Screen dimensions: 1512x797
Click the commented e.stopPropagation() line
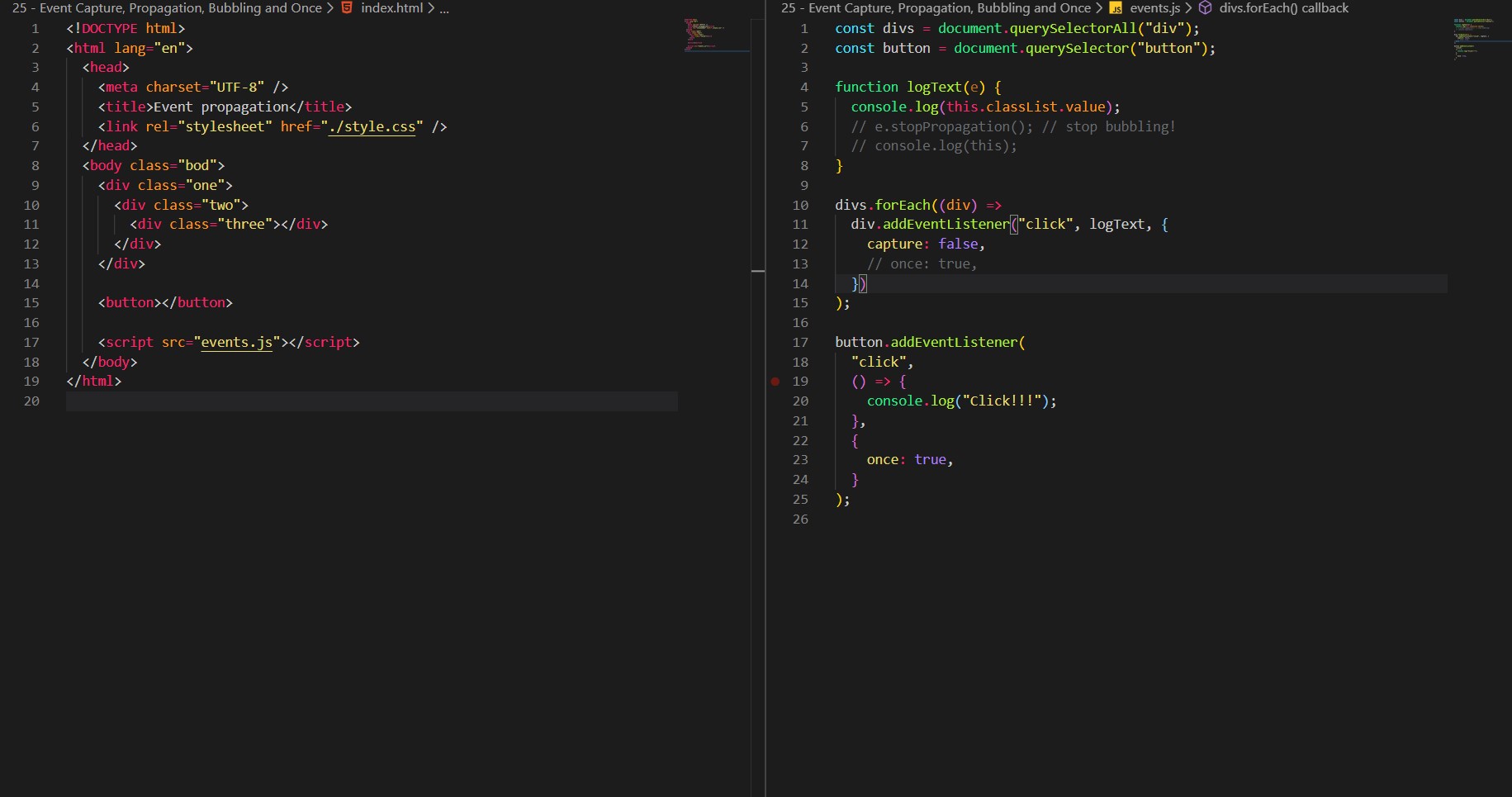pyautogui.click(x=1013, y=126)
